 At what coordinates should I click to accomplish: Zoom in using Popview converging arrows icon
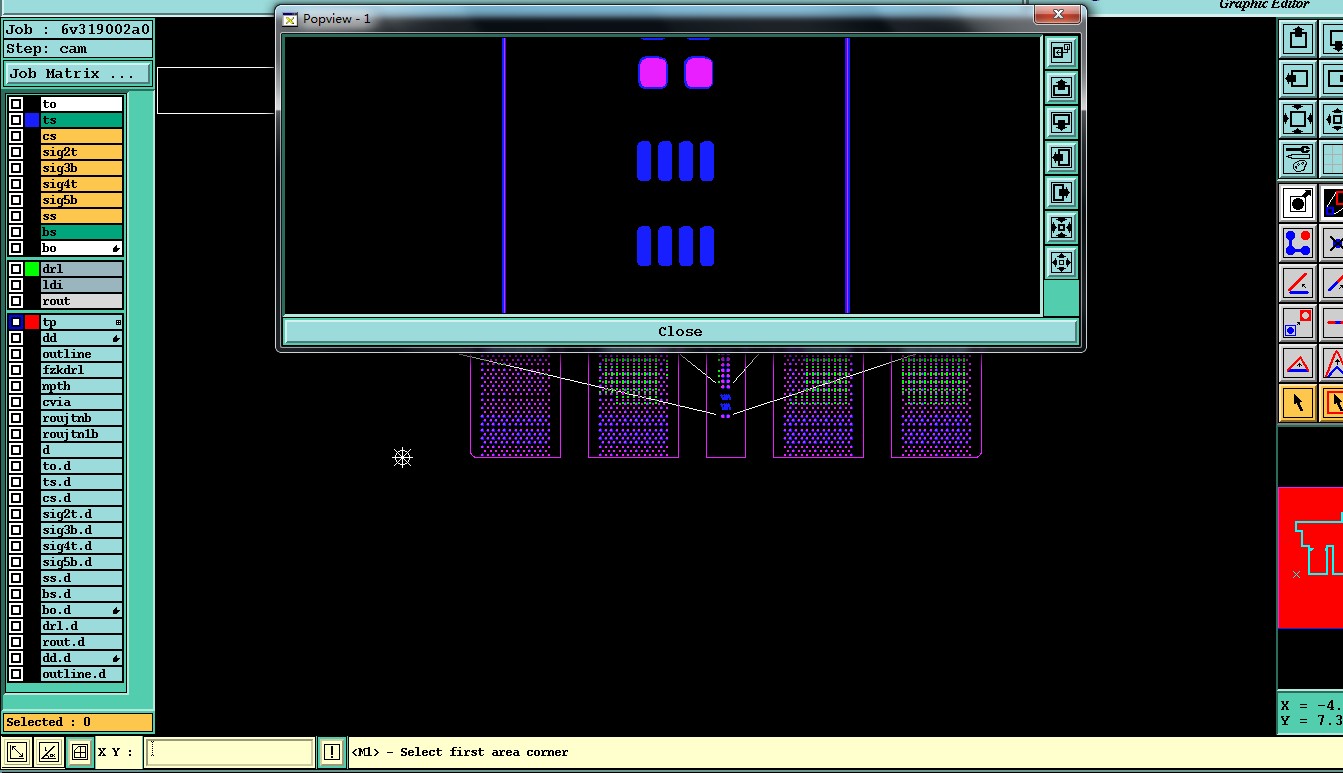(x=1061, y=228)
